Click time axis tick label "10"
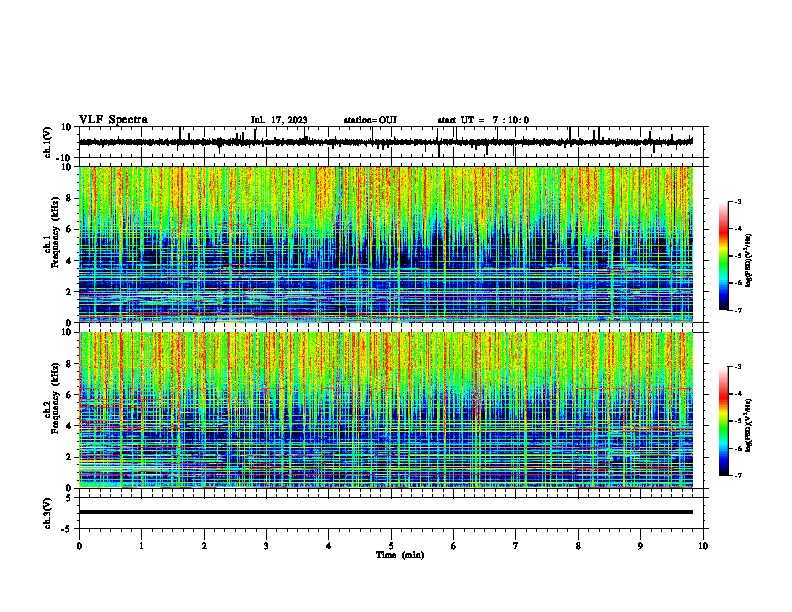This screenshot has width=792, height=612. pos(703,546)
